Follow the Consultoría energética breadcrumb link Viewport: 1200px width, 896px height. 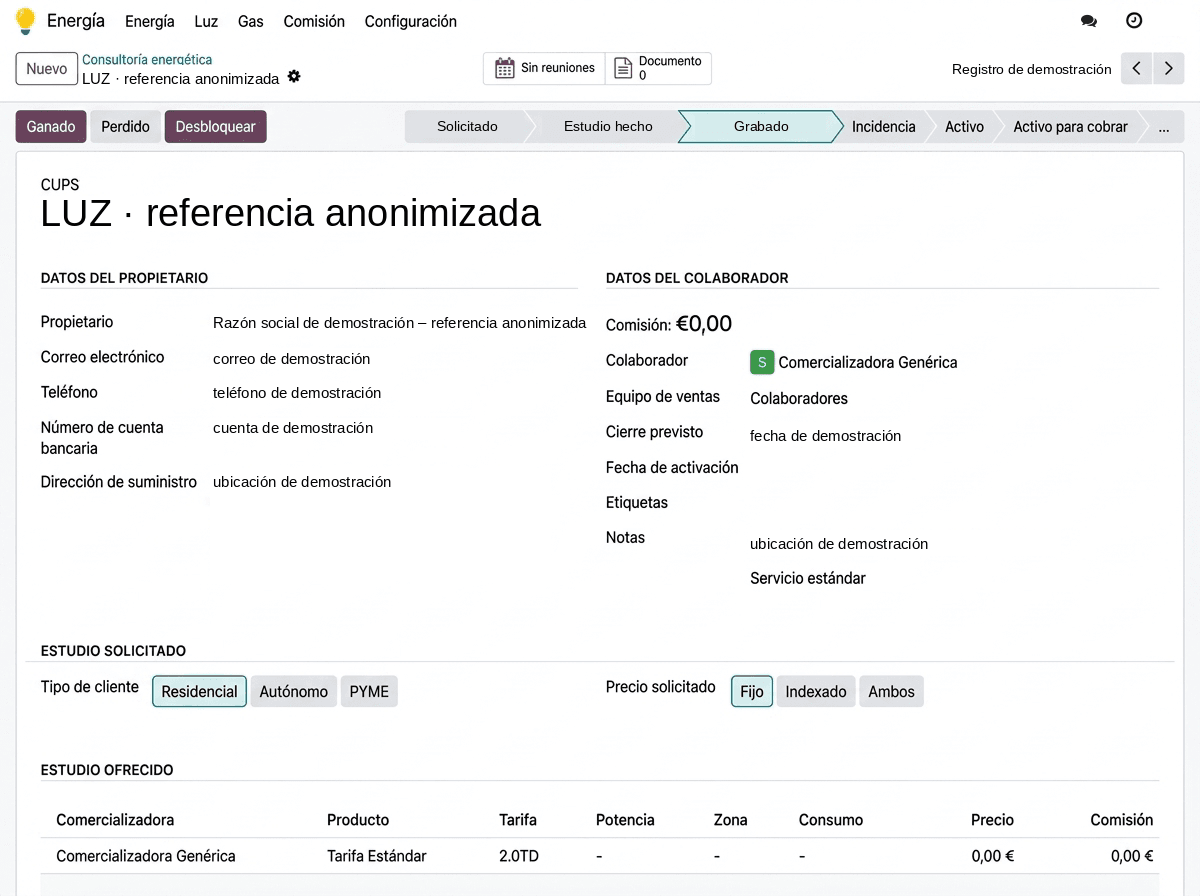click(x=147, y=60)
